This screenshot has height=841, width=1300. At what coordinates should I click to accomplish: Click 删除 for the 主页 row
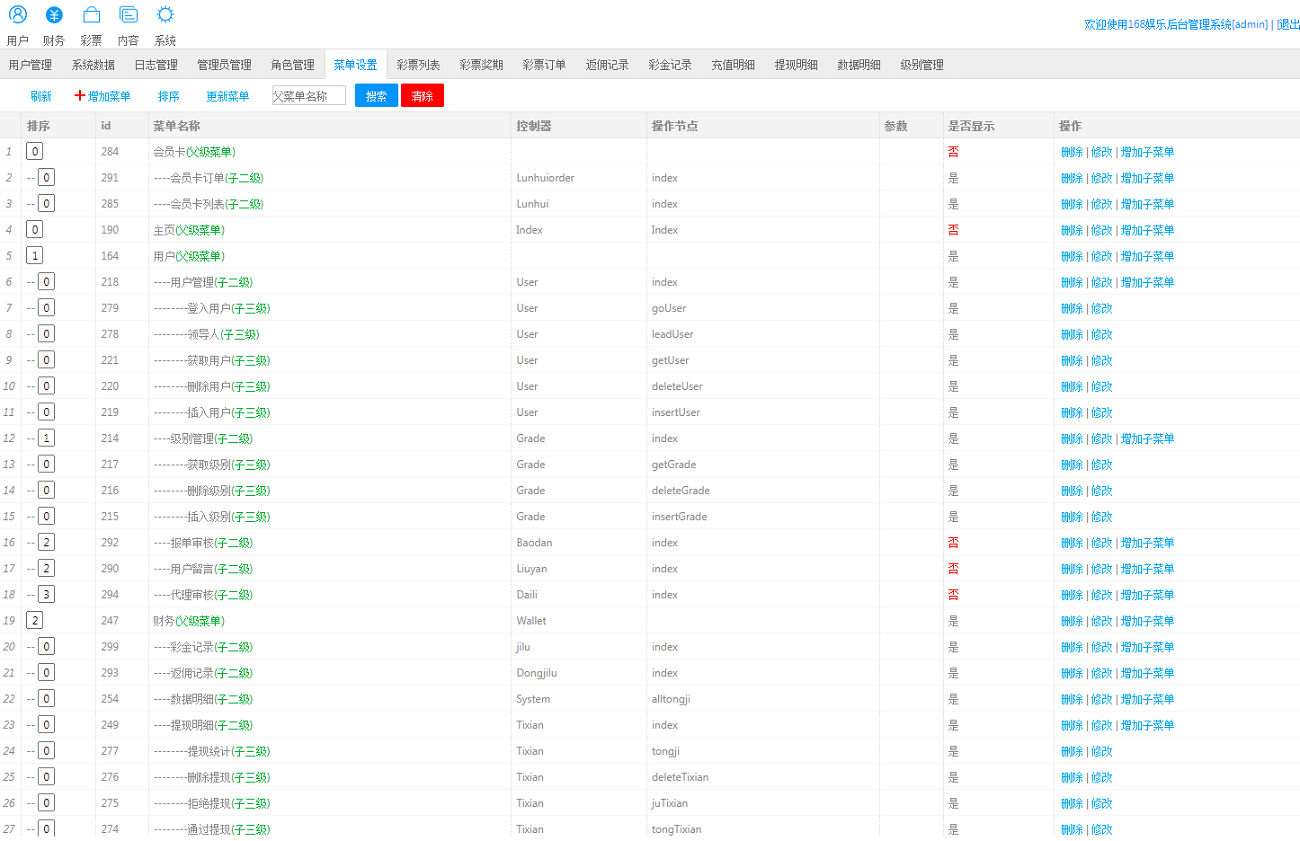click(1071, 230)
